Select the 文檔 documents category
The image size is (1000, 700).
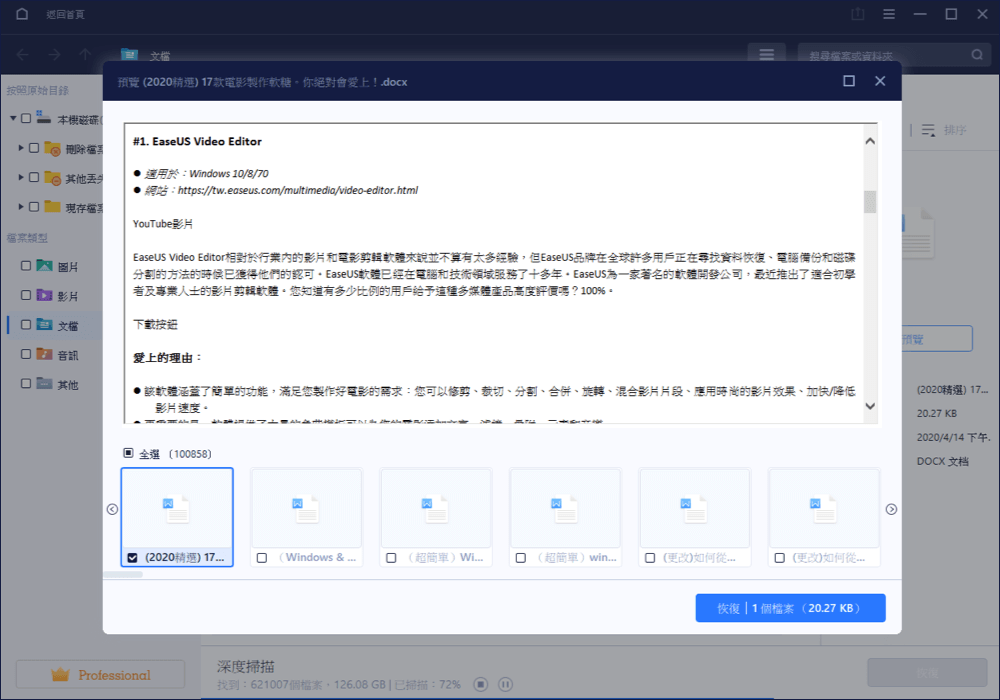click(54, 324)
